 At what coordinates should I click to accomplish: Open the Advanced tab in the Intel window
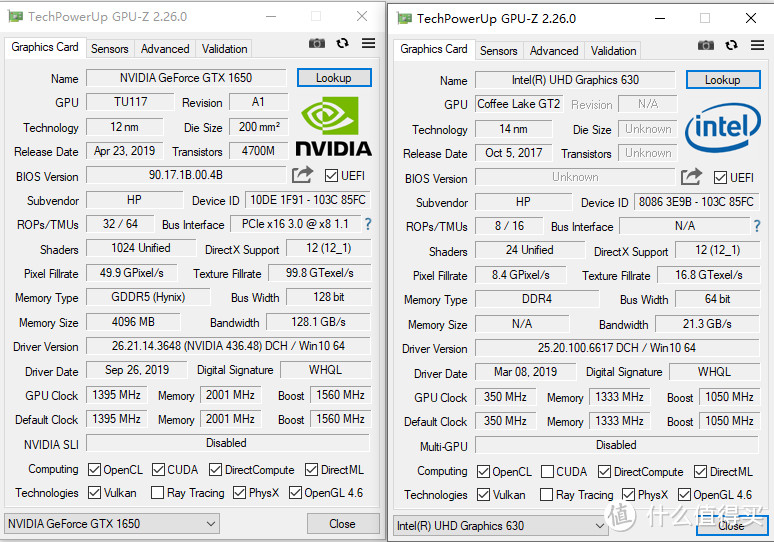click(x=554, y=51)
